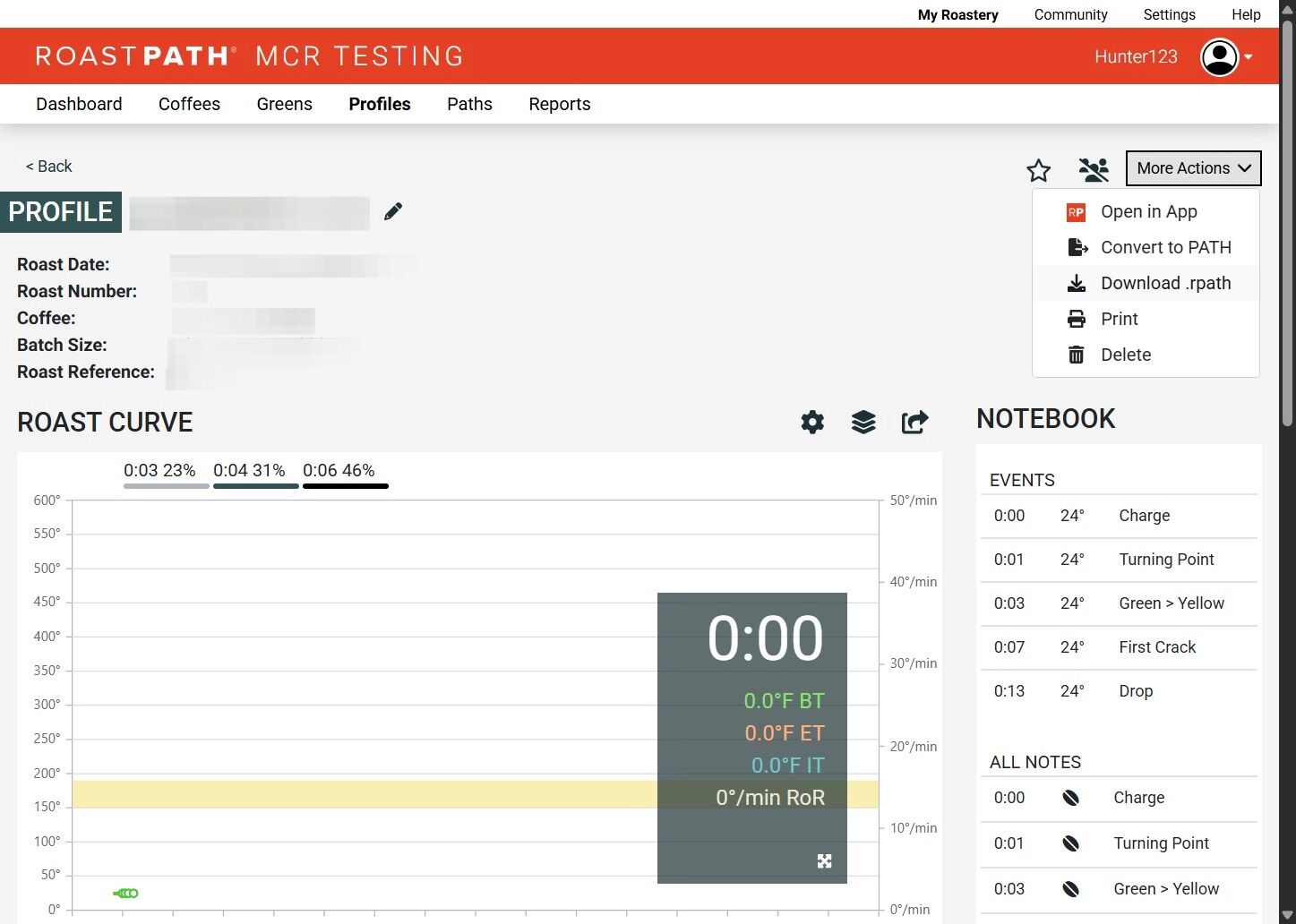This screenshot has height=924, width=1296.
Task: Choose Print from More Actions menu
Action: [1146, 319]
